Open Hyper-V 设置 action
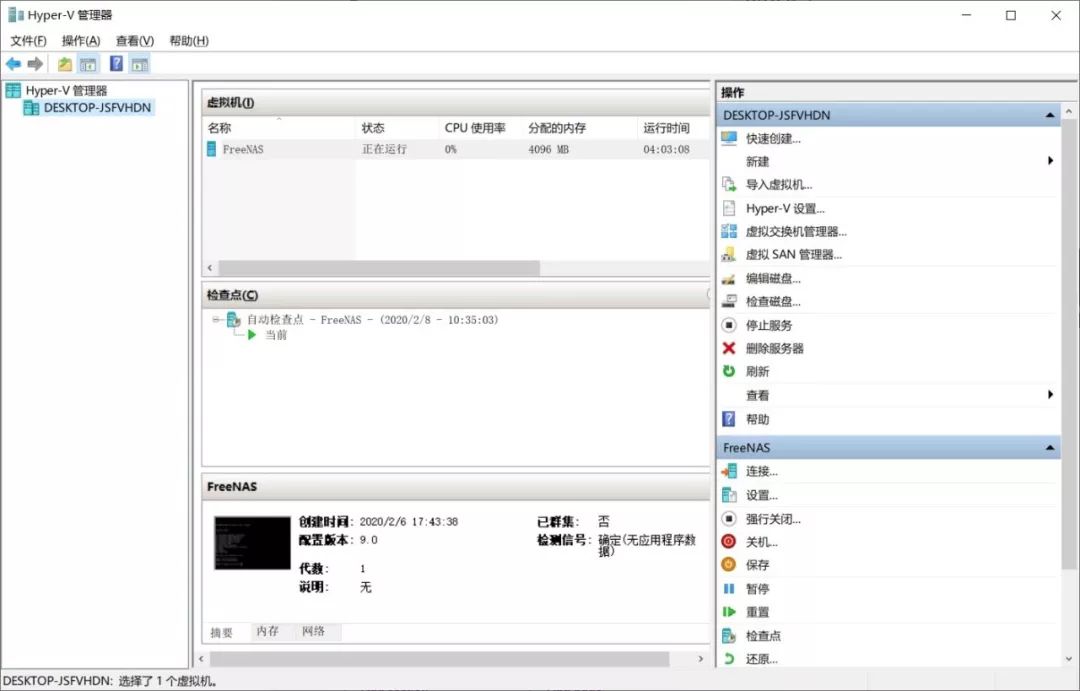This screenshot has height=691, width=1080. (785, 209)
